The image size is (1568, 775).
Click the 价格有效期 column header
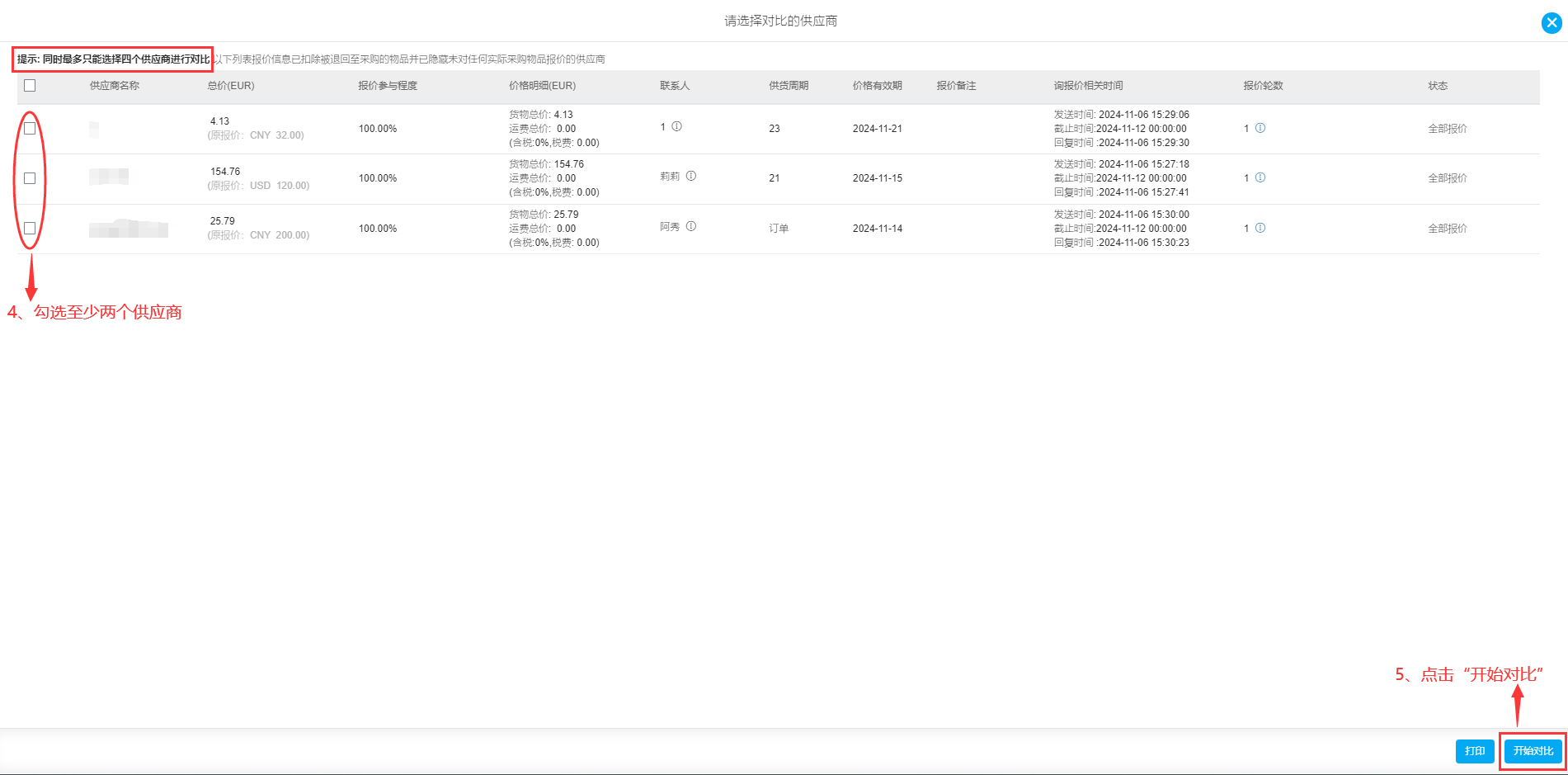pyautogui.click(x=878, y=86)
